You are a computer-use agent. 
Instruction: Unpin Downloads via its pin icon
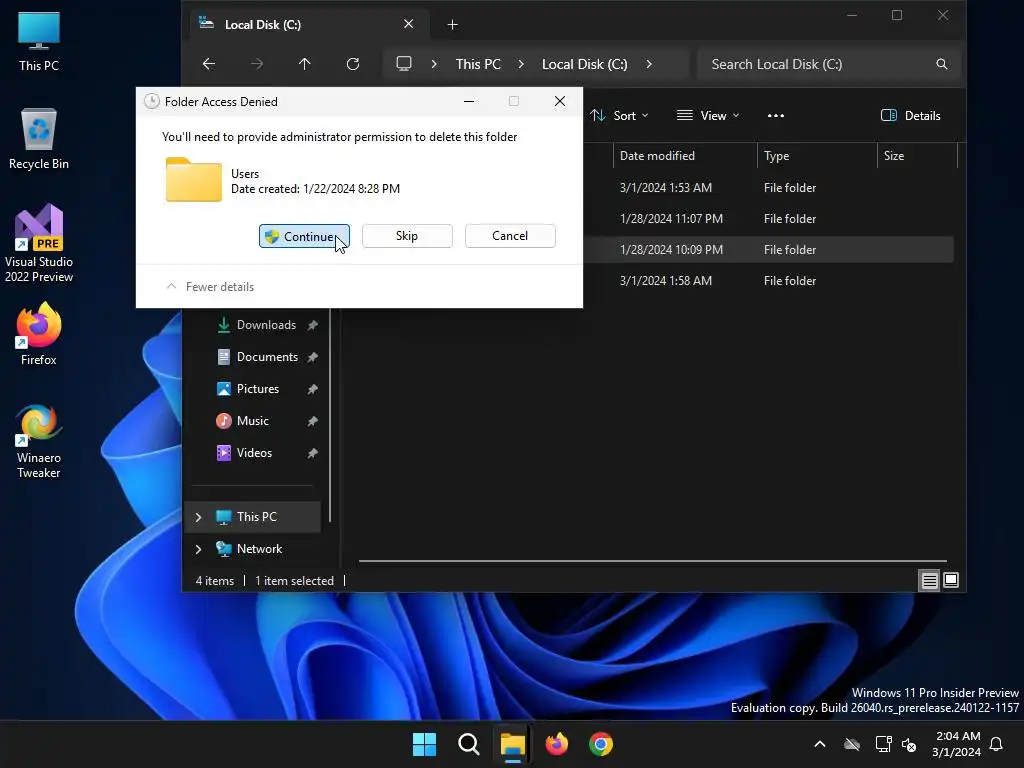pyautogui.click(x=313, y=325)
